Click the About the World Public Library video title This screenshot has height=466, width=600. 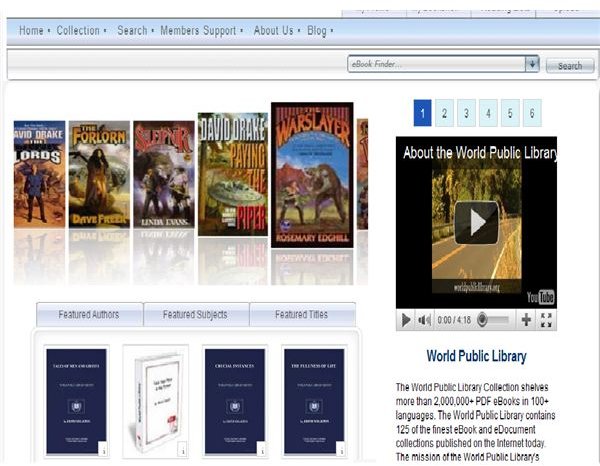pyautogui.click(x=480, y=153)
